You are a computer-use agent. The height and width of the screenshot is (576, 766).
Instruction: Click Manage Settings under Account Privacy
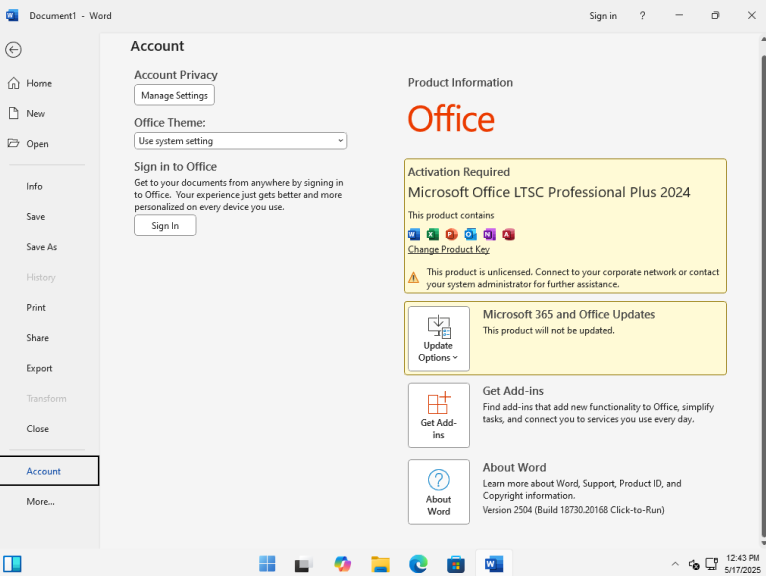click(174, 95)
